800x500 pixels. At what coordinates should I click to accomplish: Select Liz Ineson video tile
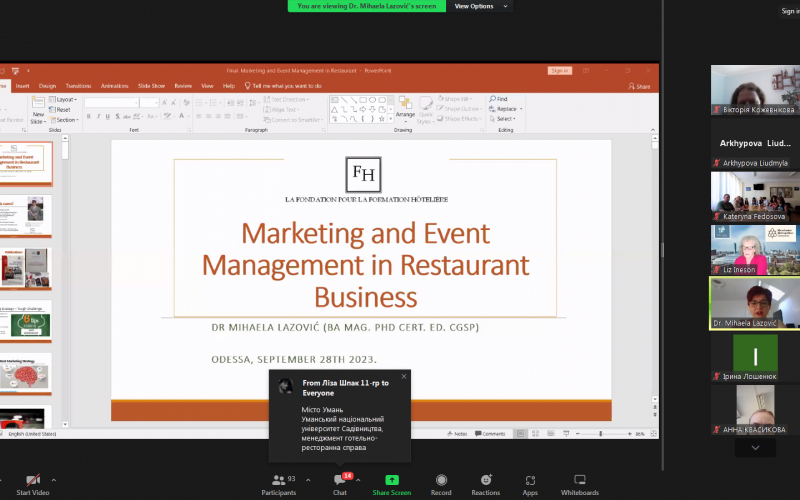[x=755, y=249]
